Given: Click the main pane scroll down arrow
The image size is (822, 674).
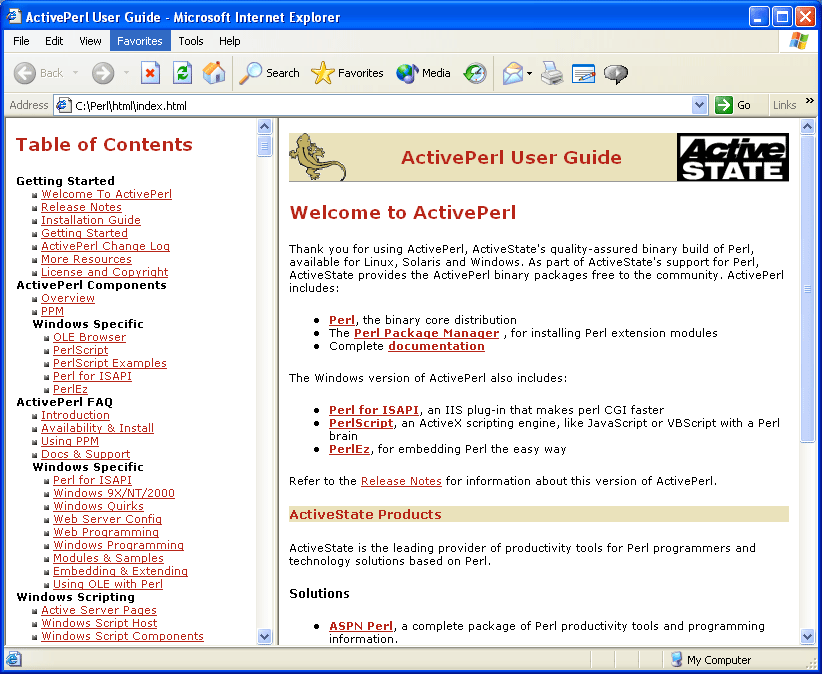Looking at the screenshot, I should tap(807, 637).
